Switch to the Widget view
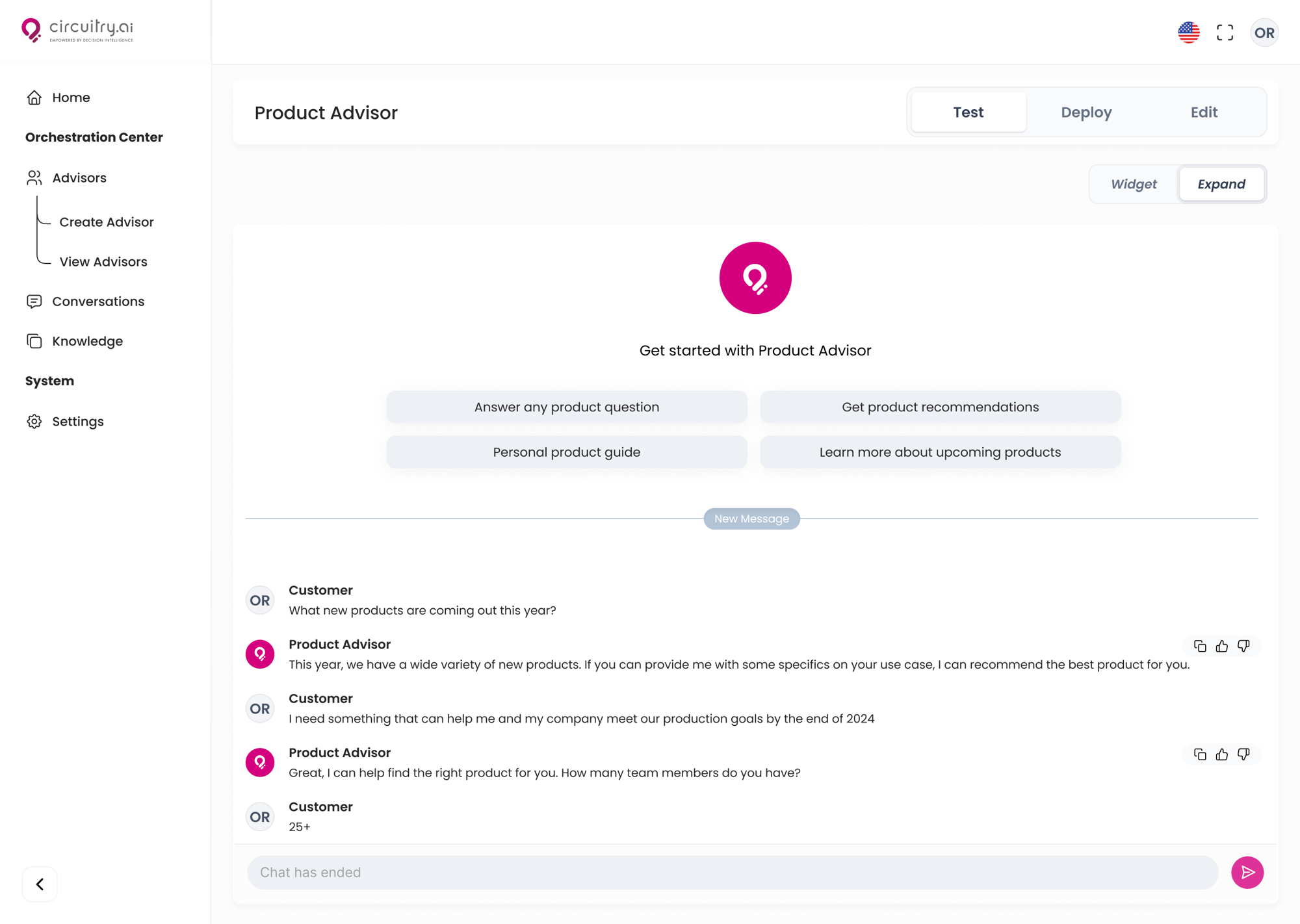1300x924 pixels. coord(1134,184)
